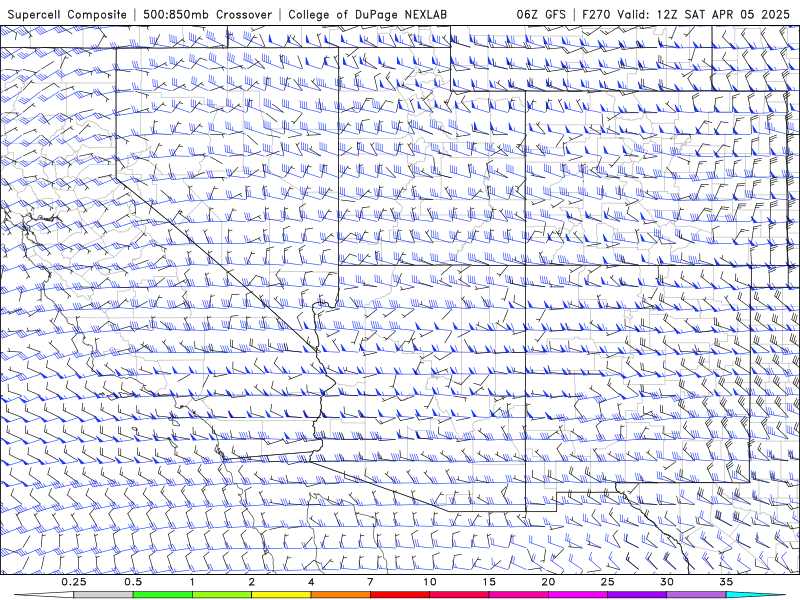Pick the gray color bar segment
This screenshot has height=600, width=800.
(x=104, y=595)
